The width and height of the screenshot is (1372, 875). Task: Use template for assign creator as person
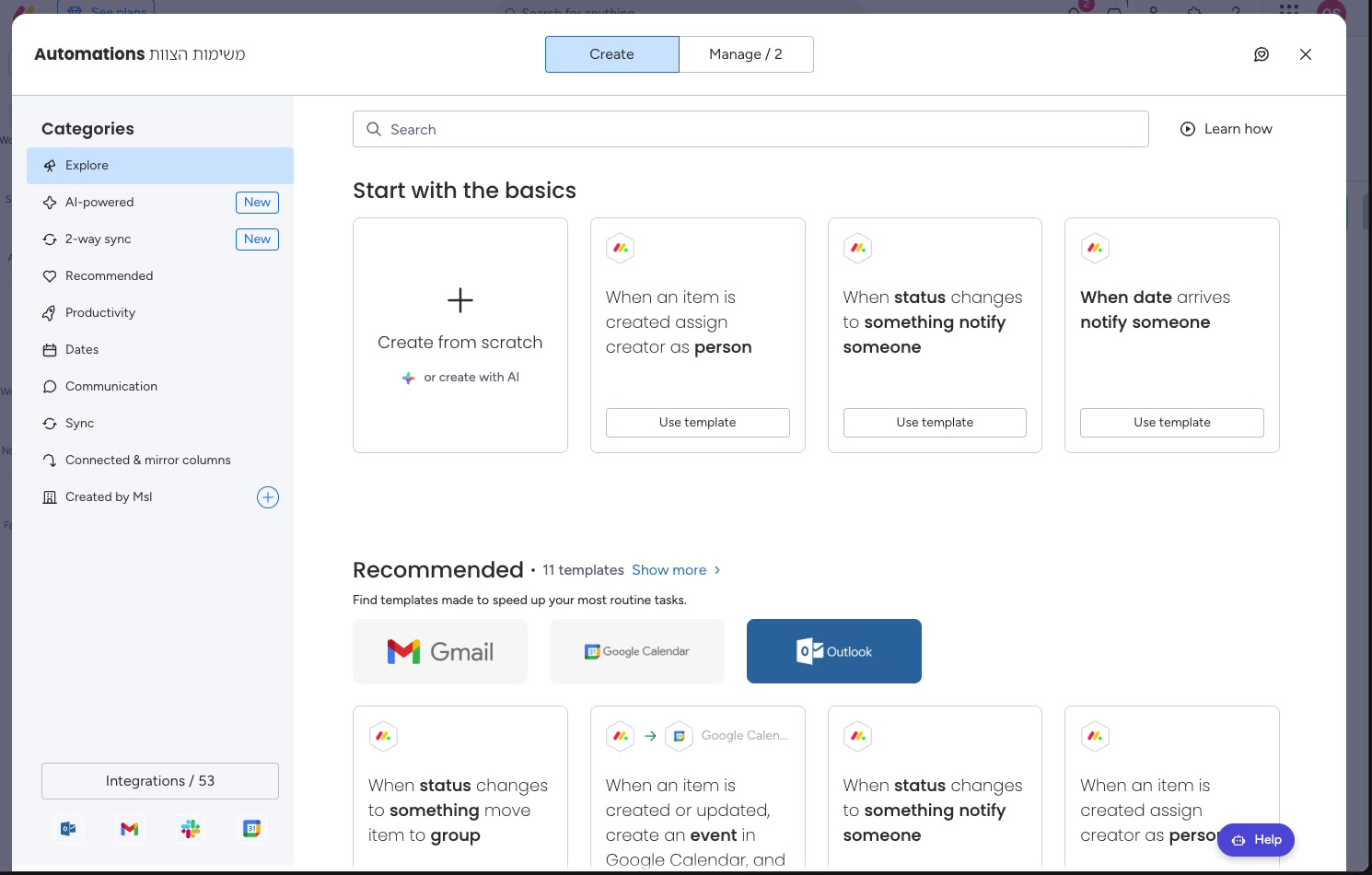pos(698,423)
